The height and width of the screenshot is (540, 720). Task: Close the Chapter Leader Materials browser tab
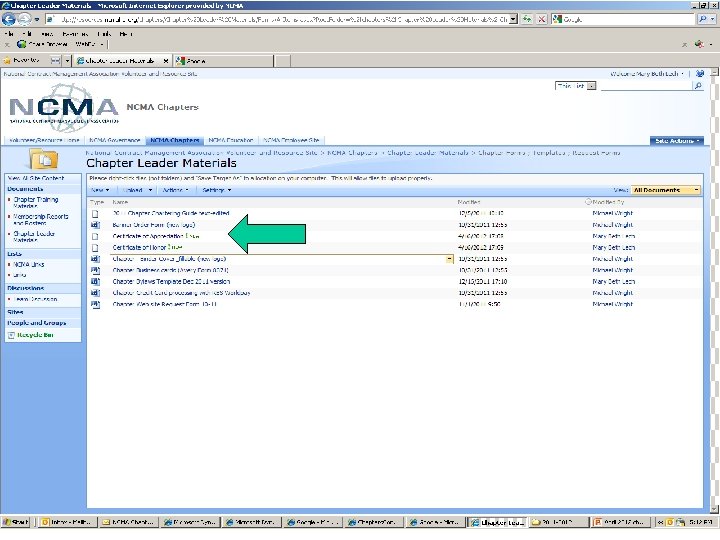pyautogui.click(x=166, y=61)
